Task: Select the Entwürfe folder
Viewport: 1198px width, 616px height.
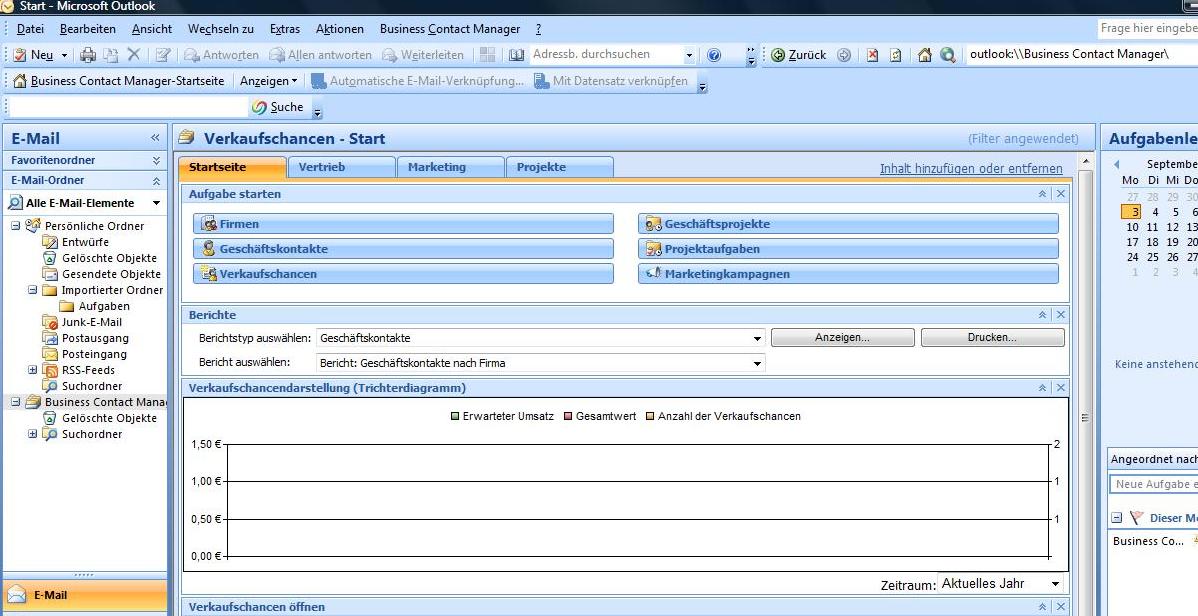Action: coord(85,242)
